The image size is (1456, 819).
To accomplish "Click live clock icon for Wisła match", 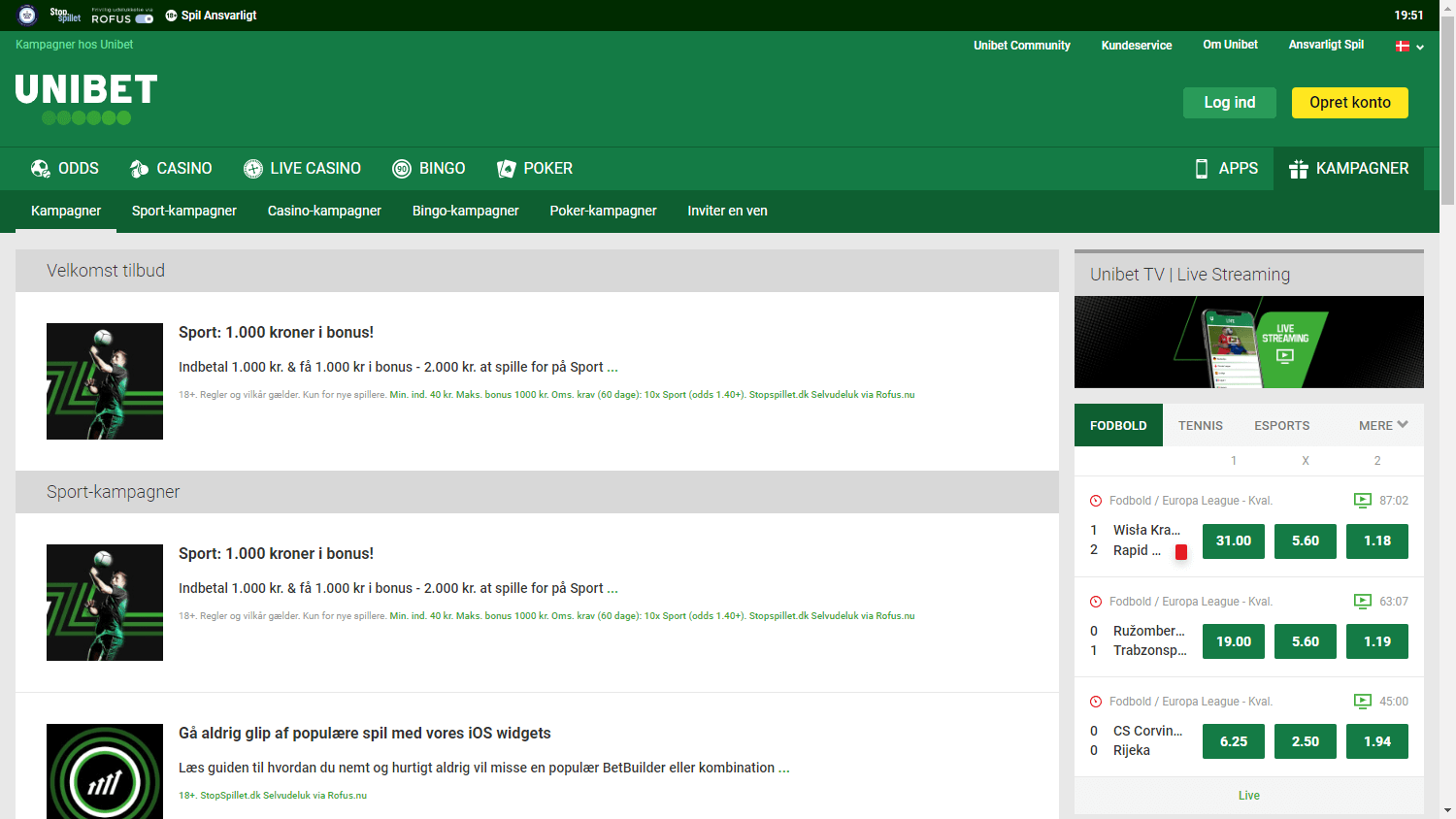I will click(1096, 501).
